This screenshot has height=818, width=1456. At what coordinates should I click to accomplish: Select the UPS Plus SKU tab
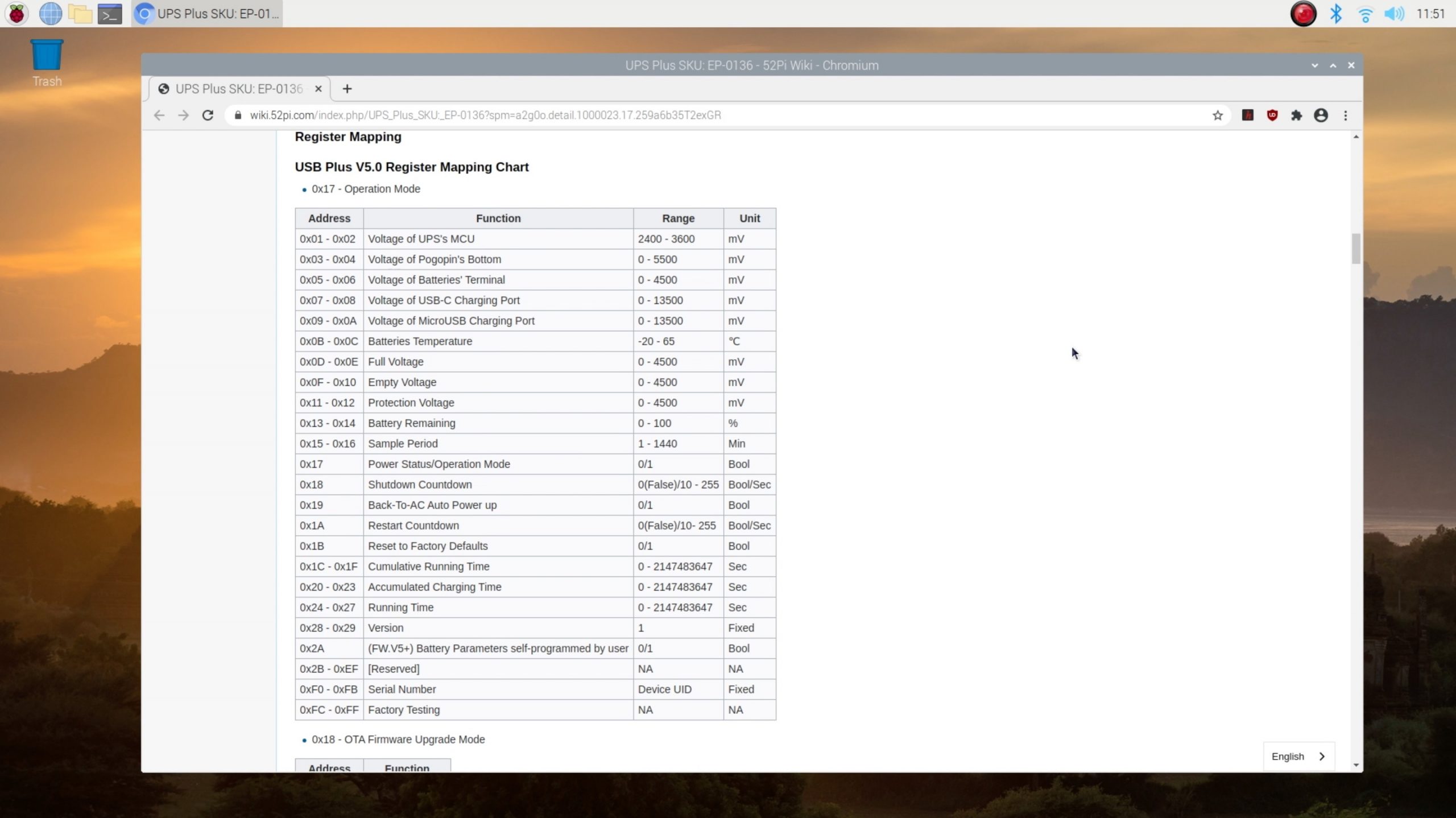[x=239, y=89]
